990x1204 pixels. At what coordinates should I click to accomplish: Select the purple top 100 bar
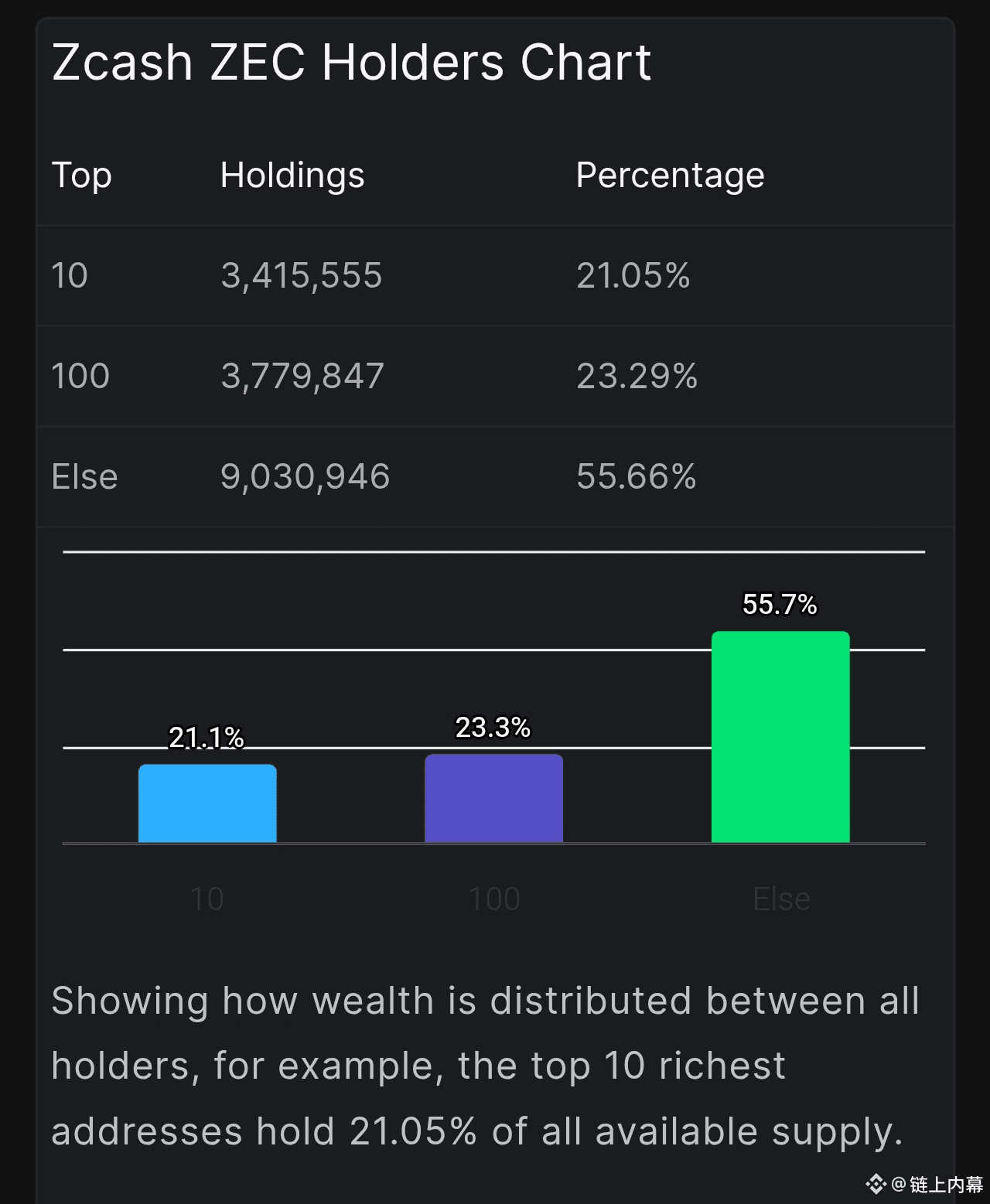(x=493, y=798)
